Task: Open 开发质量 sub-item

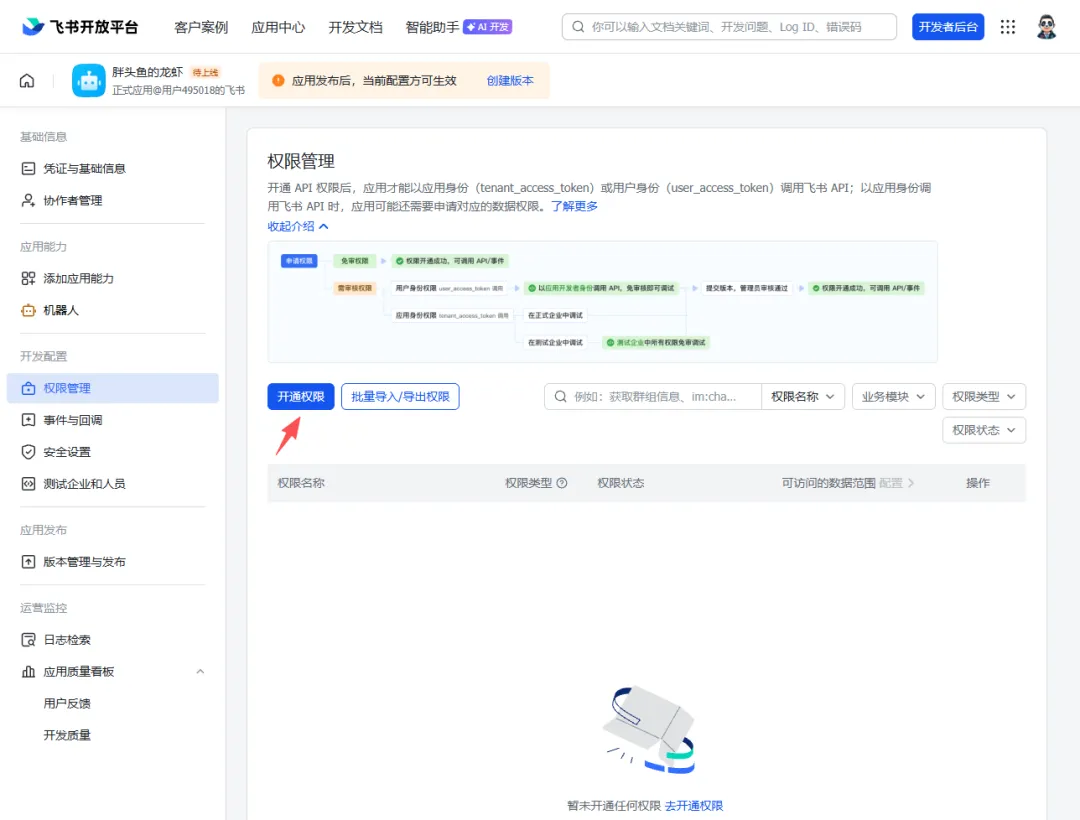Action: [67, 735]
